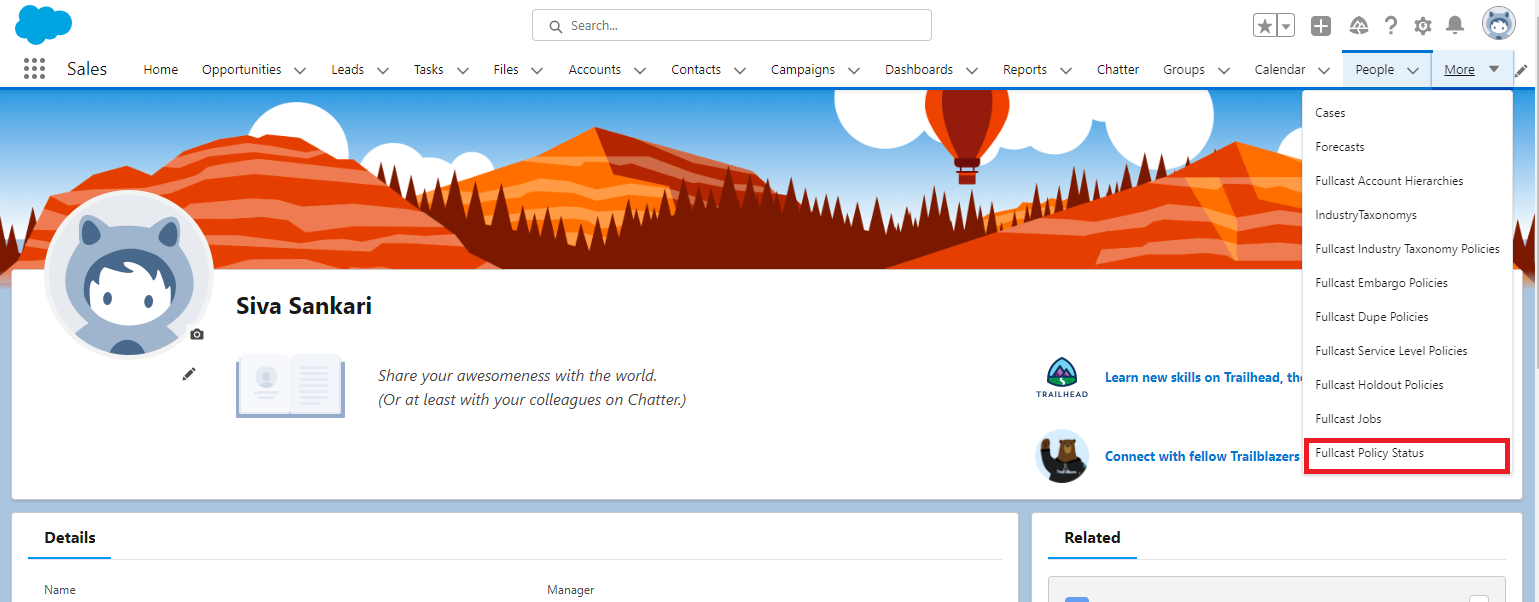Click the large profile avatar picture

129,273
